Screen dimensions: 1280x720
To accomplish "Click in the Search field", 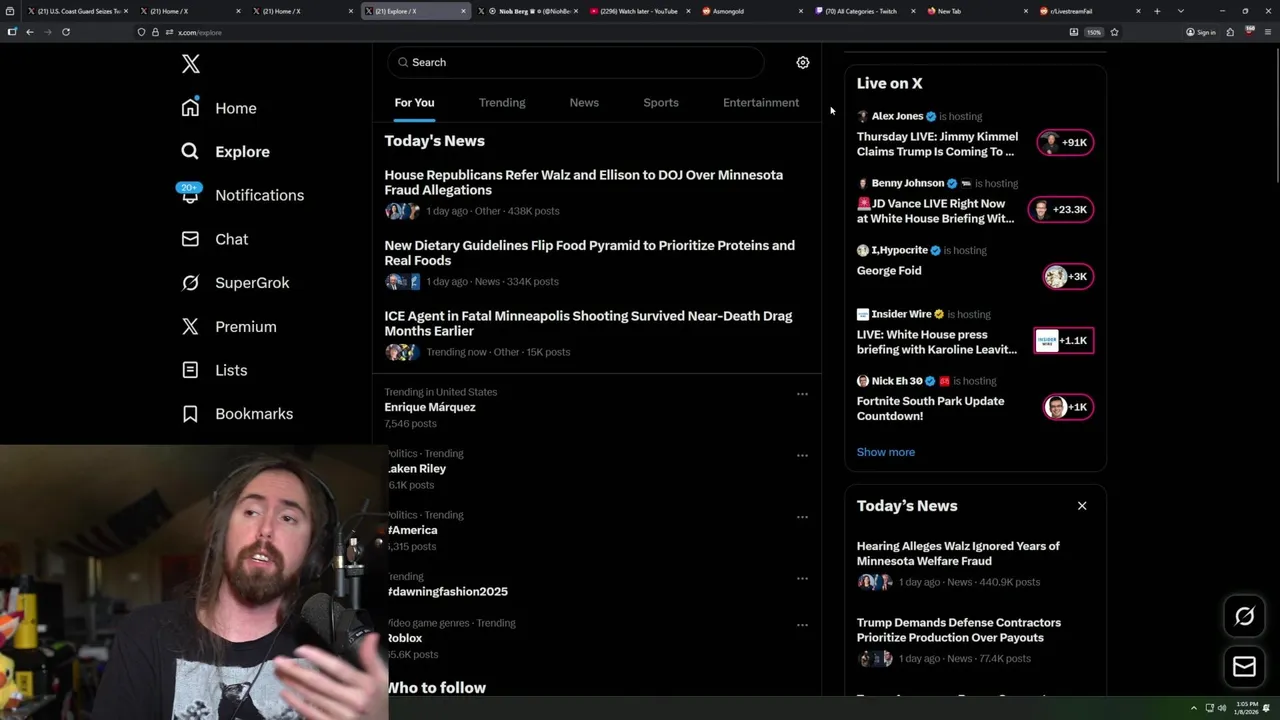I will pyautogui.click(x=575, y=62).
